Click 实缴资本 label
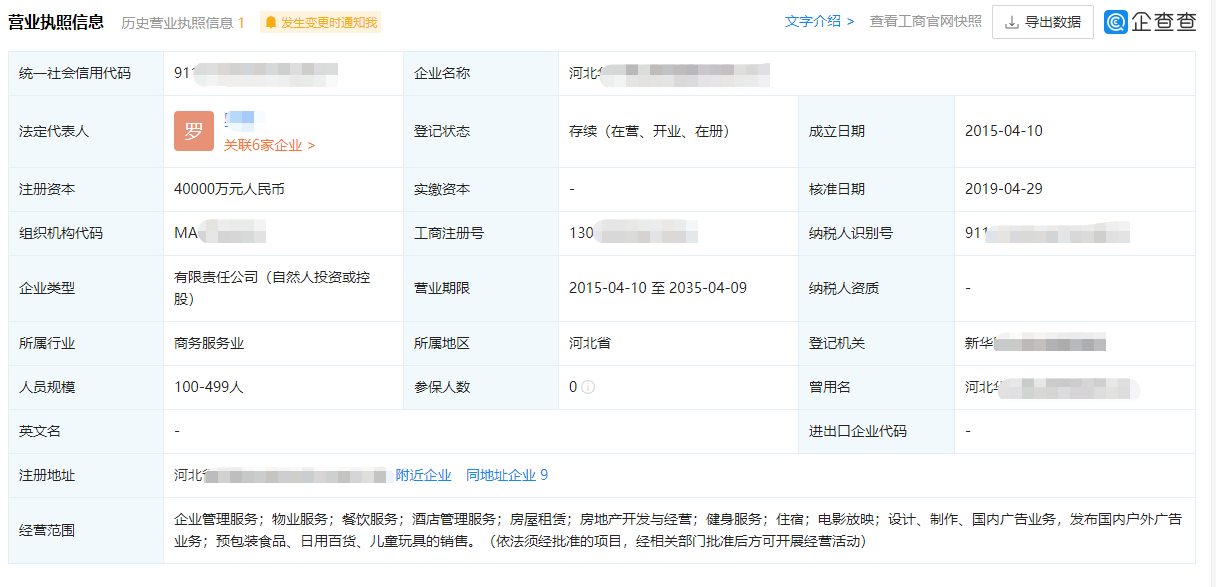Viewport: 1216px width, 587px height. click(442, 189)
